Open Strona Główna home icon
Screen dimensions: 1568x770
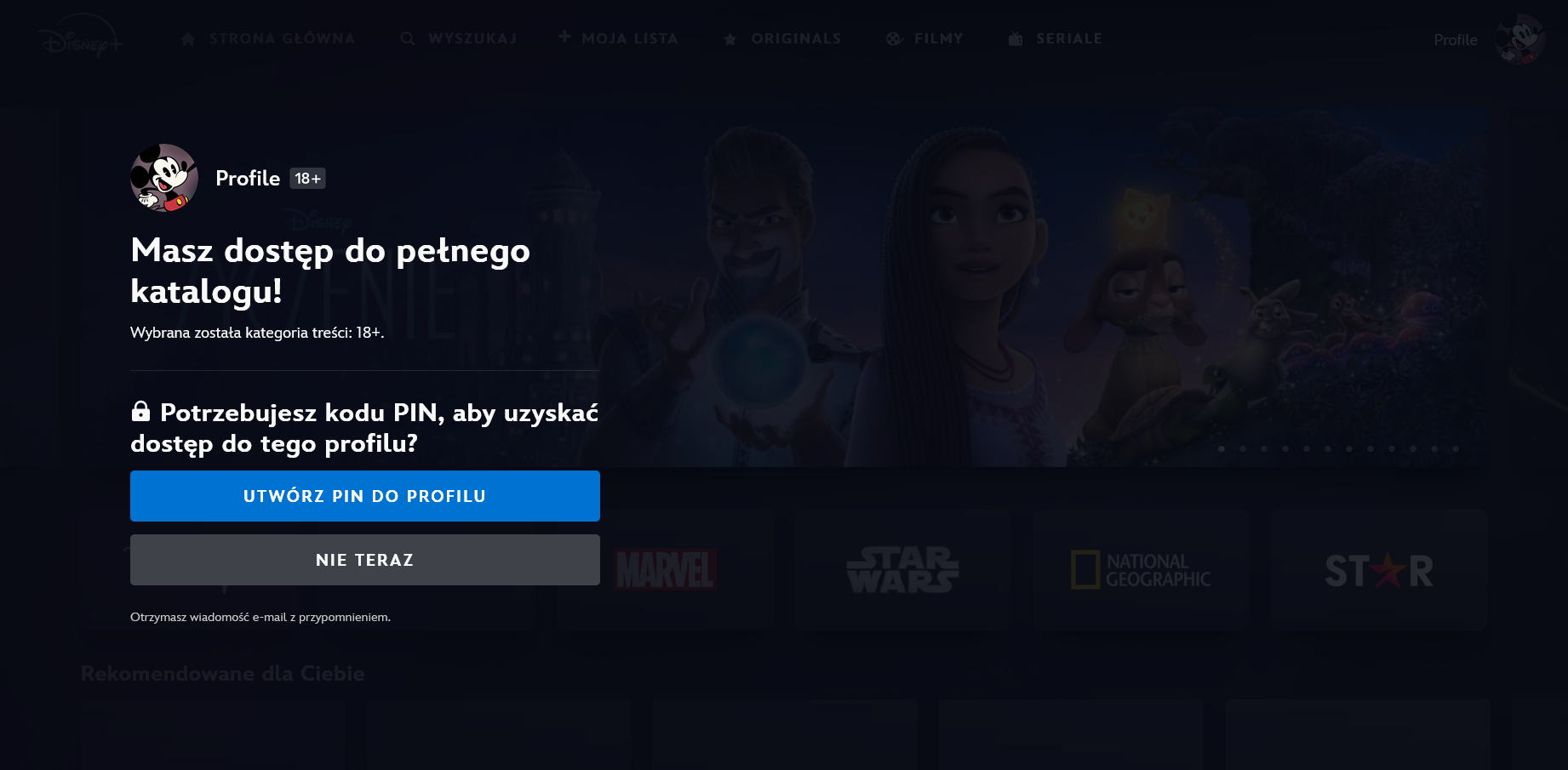pyautogui.click(x=188, y=39)
